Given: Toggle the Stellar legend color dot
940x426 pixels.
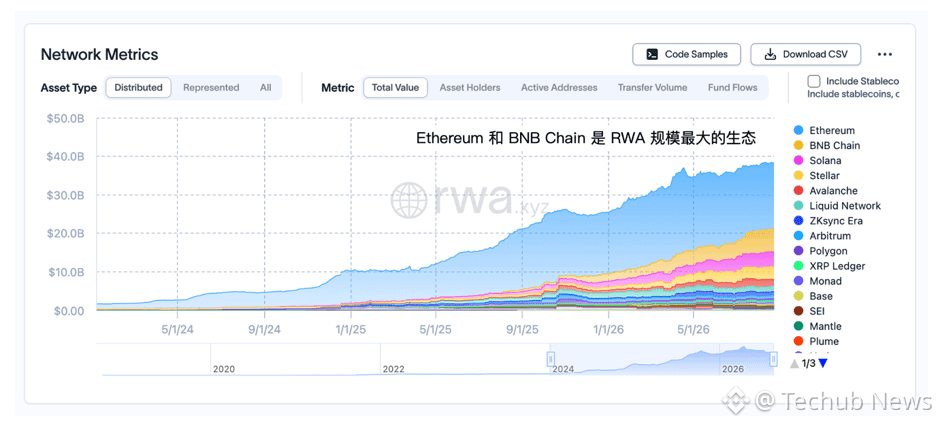Looking at the screenshot, I should click(x=798, y=176).
